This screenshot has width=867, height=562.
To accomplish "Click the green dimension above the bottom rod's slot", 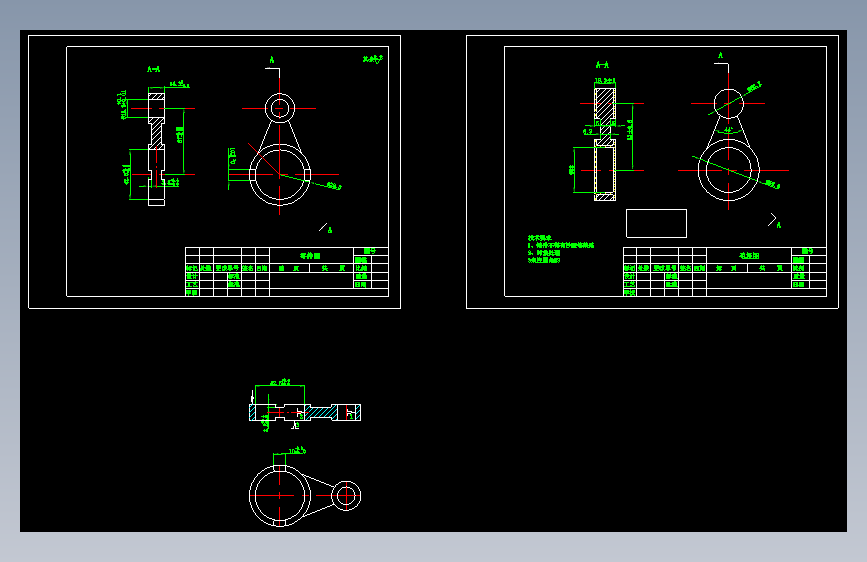I will (x=297, y=451).
